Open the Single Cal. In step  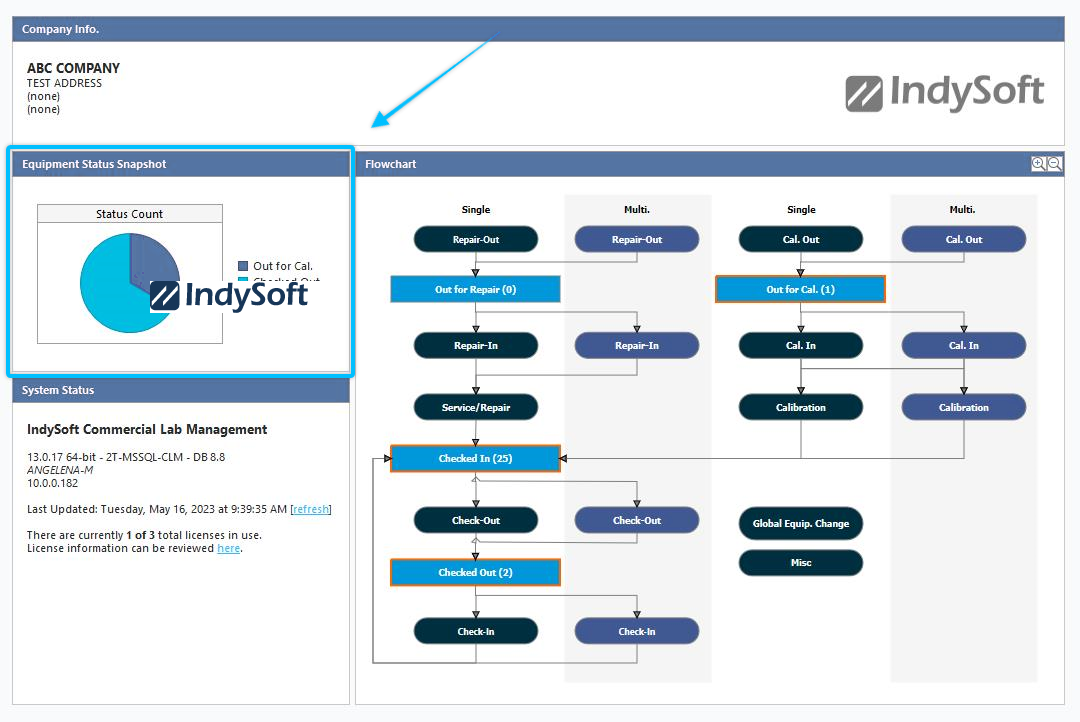[x=801, y=345]
